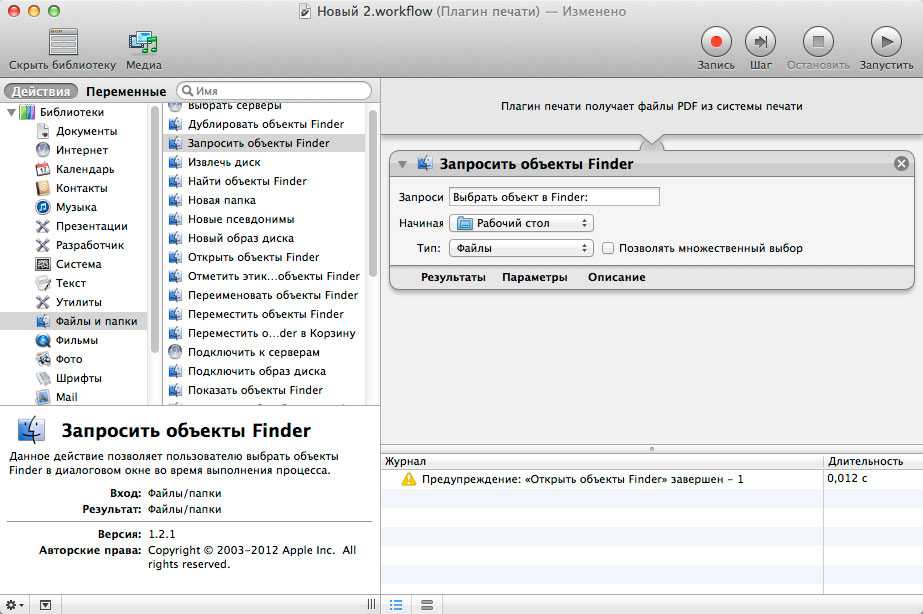
Task: Click the Запись record button
Action: tap(716, 42)
